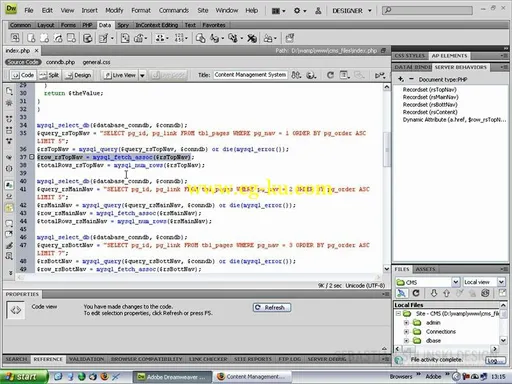Open related file conndb.php

tap(60, 62)
